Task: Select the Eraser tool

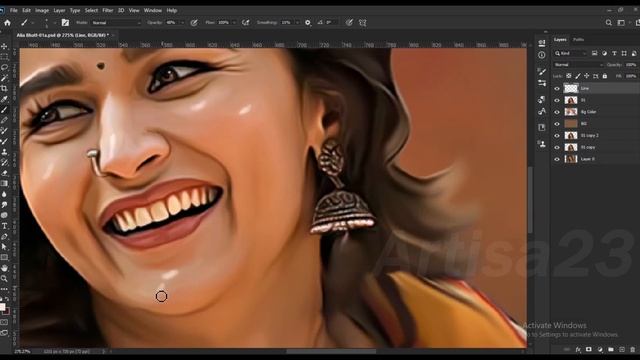Action: click(4, 173)
